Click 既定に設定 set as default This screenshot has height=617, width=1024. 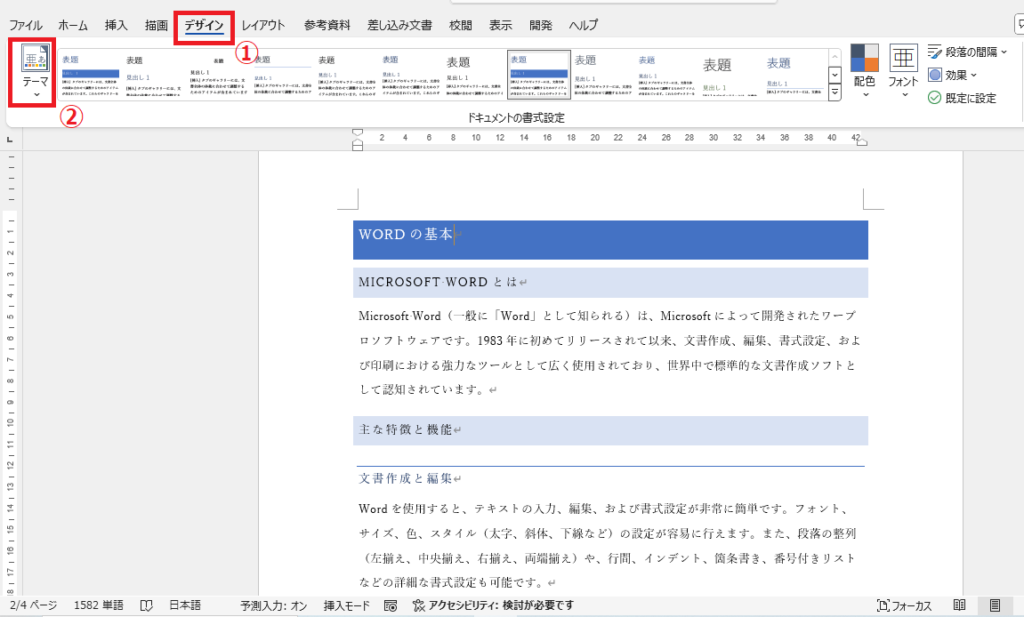point(962,98)
